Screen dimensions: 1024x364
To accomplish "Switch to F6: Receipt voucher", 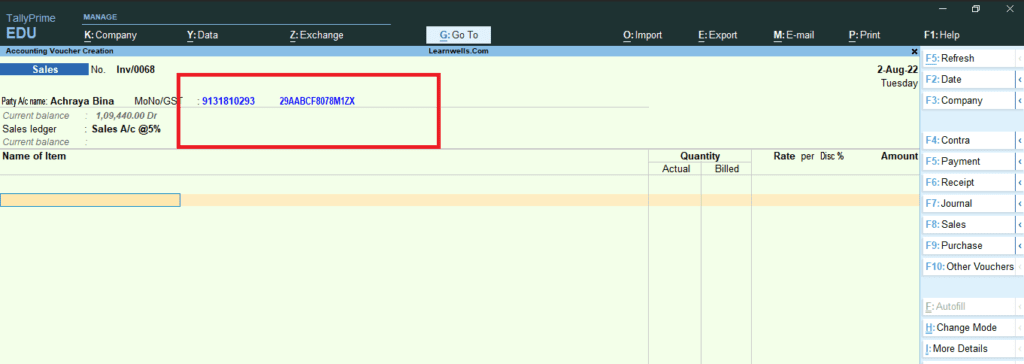I will pyautogui.click(x=968, y=182).
